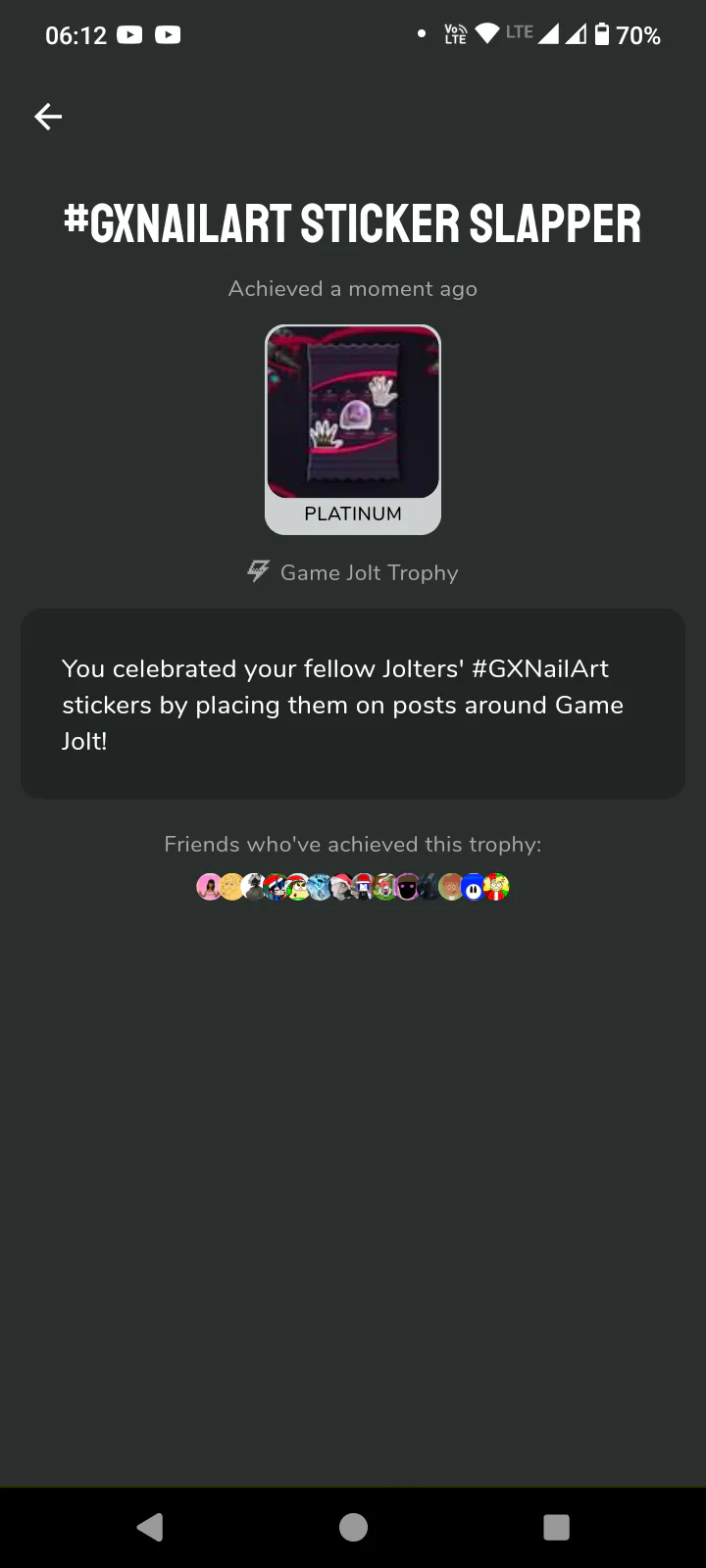
Task: Tap the #GXNAILART STICKER SLAPPER title
Action: [x=353, y=223]
